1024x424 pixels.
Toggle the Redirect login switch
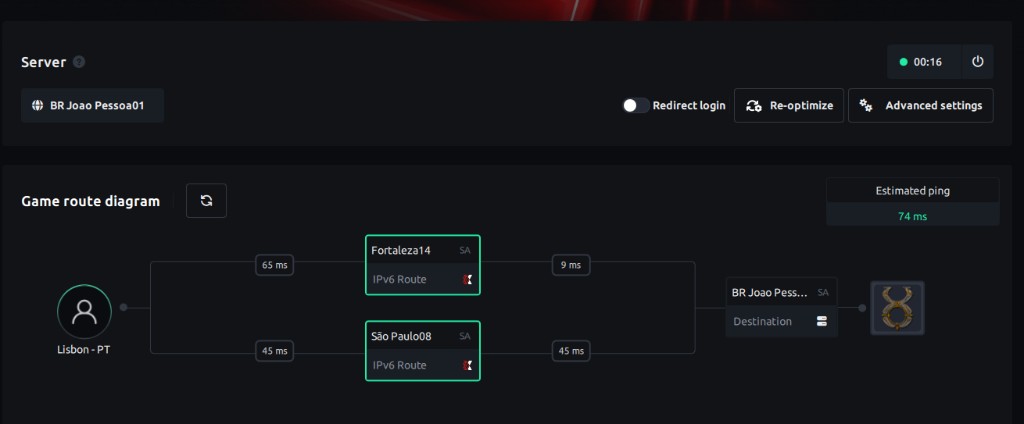tap(635, 105)
